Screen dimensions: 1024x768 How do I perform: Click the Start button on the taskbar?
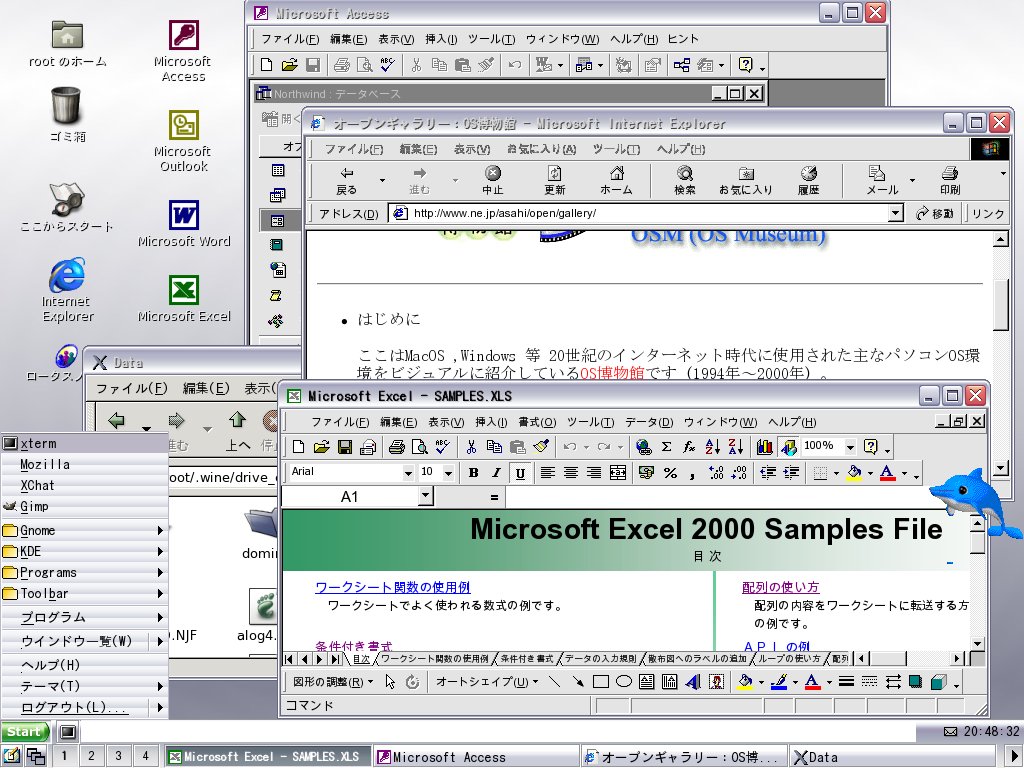(x=25, y=732)
